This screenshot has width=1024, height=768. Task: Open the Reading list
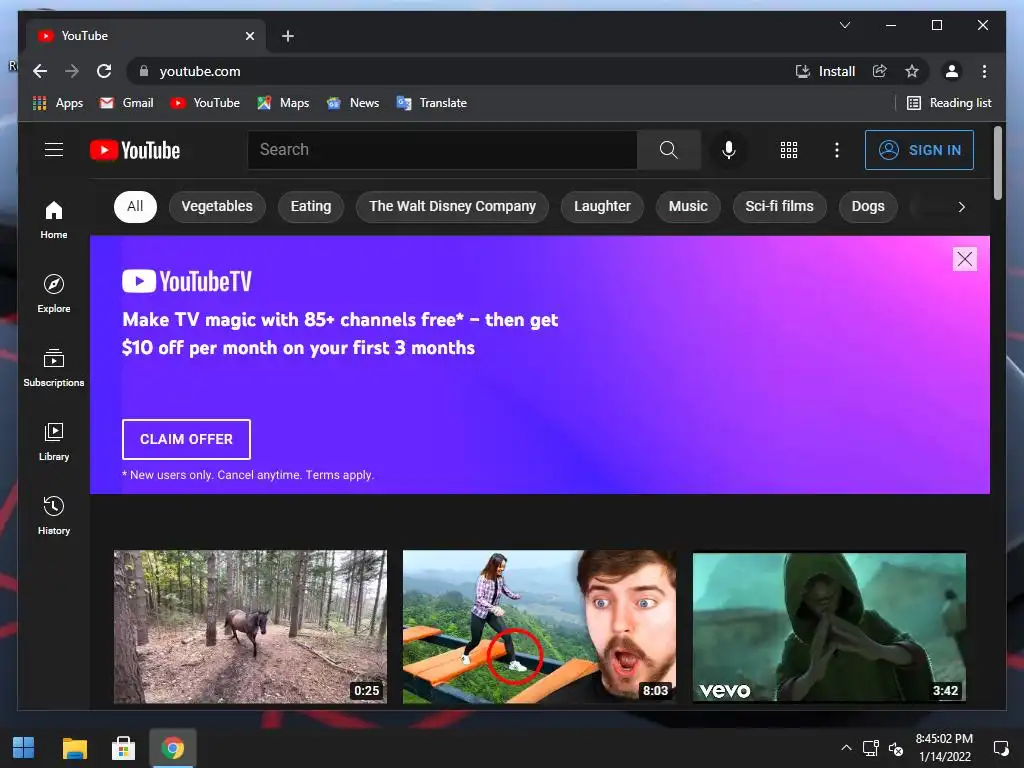[949, 103]
